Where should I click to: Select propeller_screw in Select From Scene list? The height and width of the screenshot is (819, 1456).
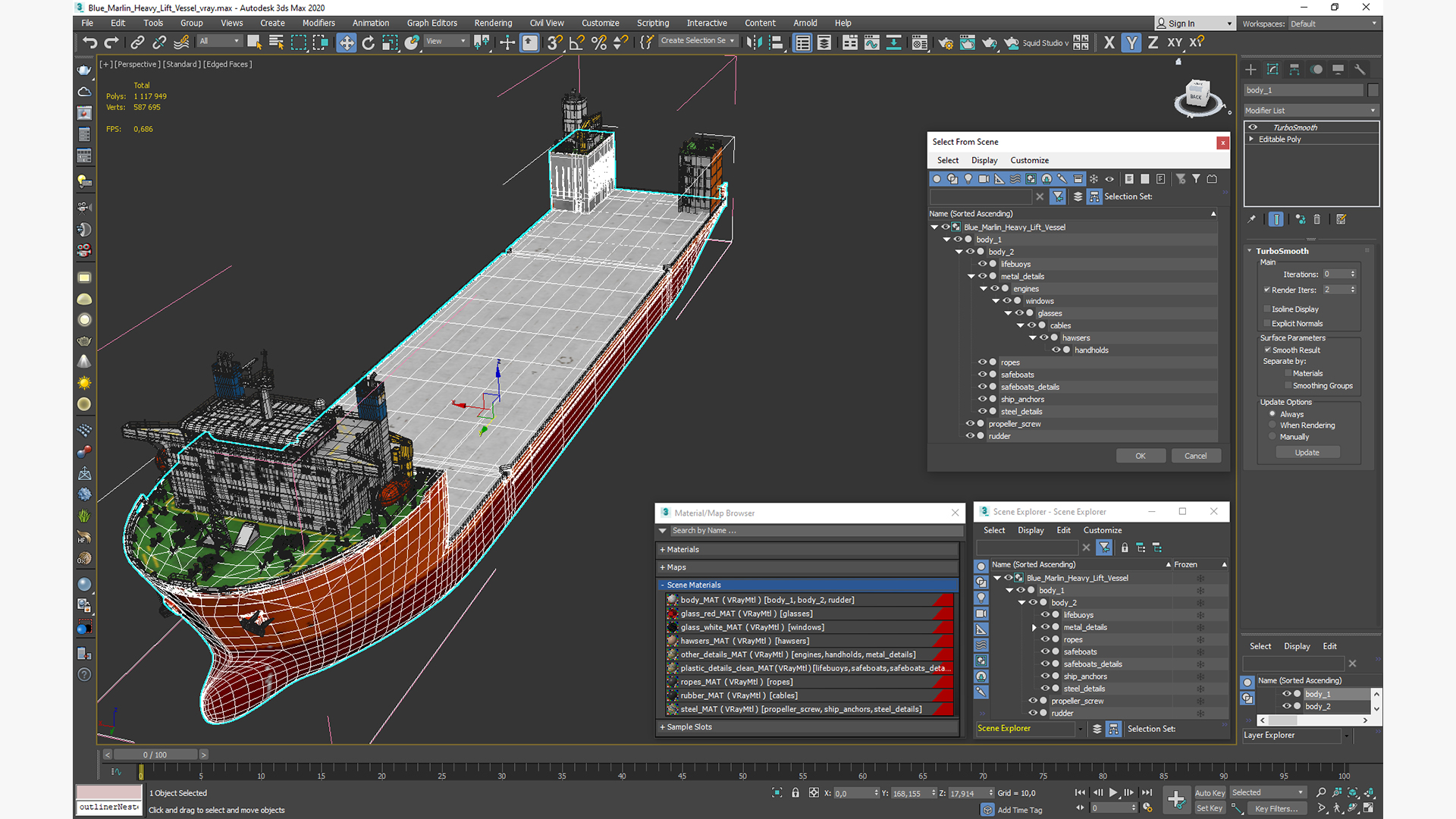[1014, 424]
